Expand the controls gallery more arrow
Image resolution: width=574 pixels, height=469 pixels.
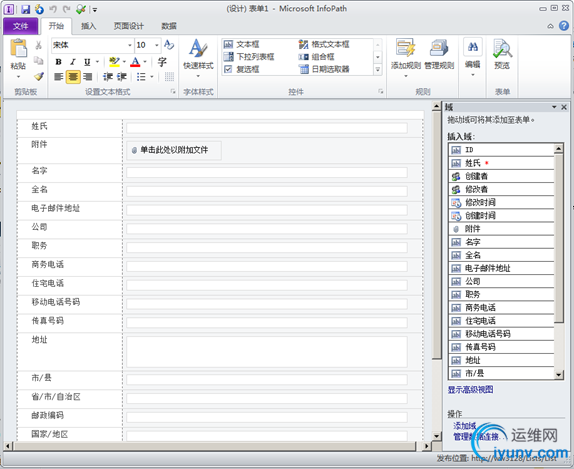[x=378, y=69]
